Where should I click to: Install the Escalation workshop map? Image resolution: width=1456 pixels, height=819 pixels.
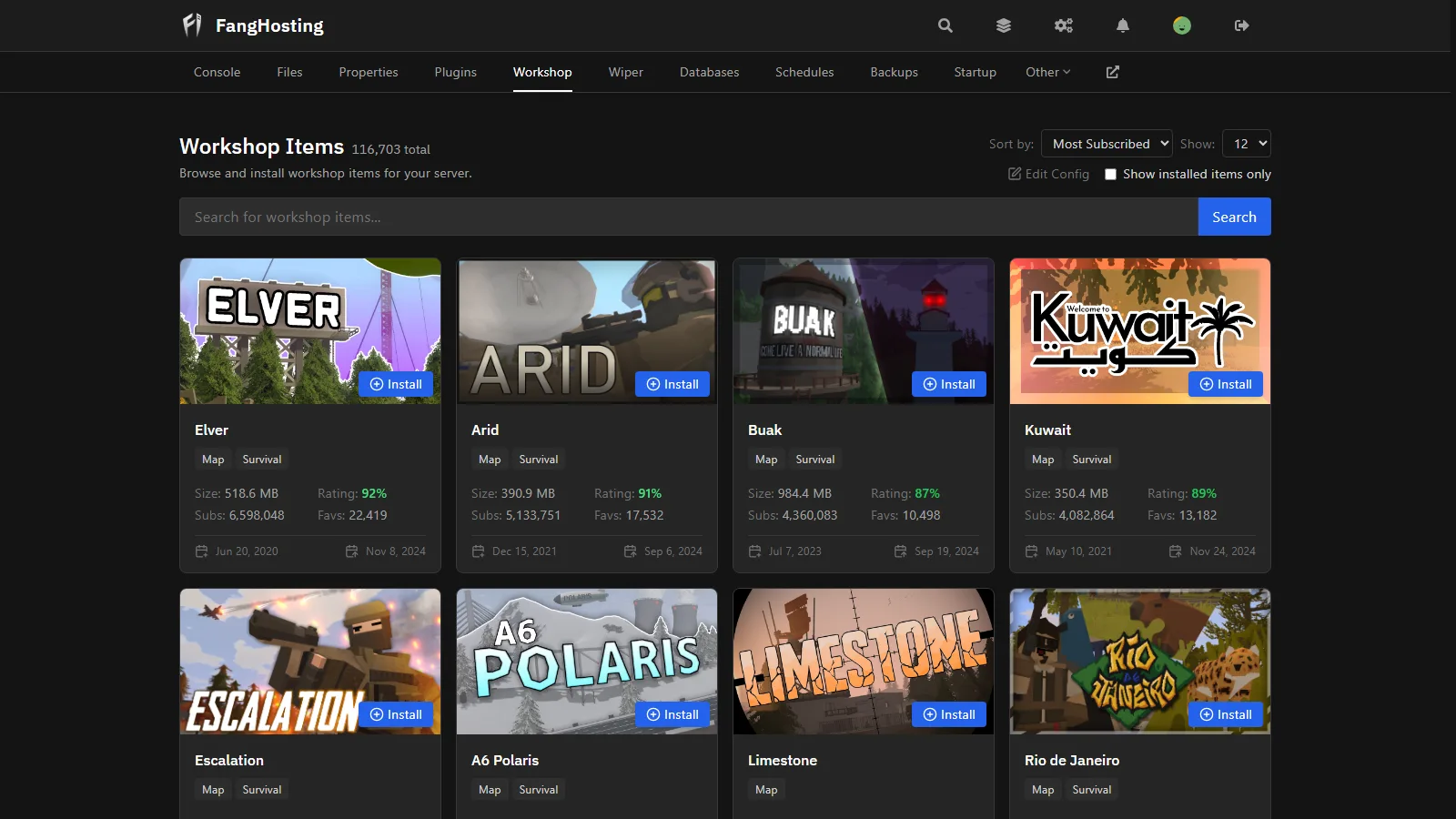point(396,714)
